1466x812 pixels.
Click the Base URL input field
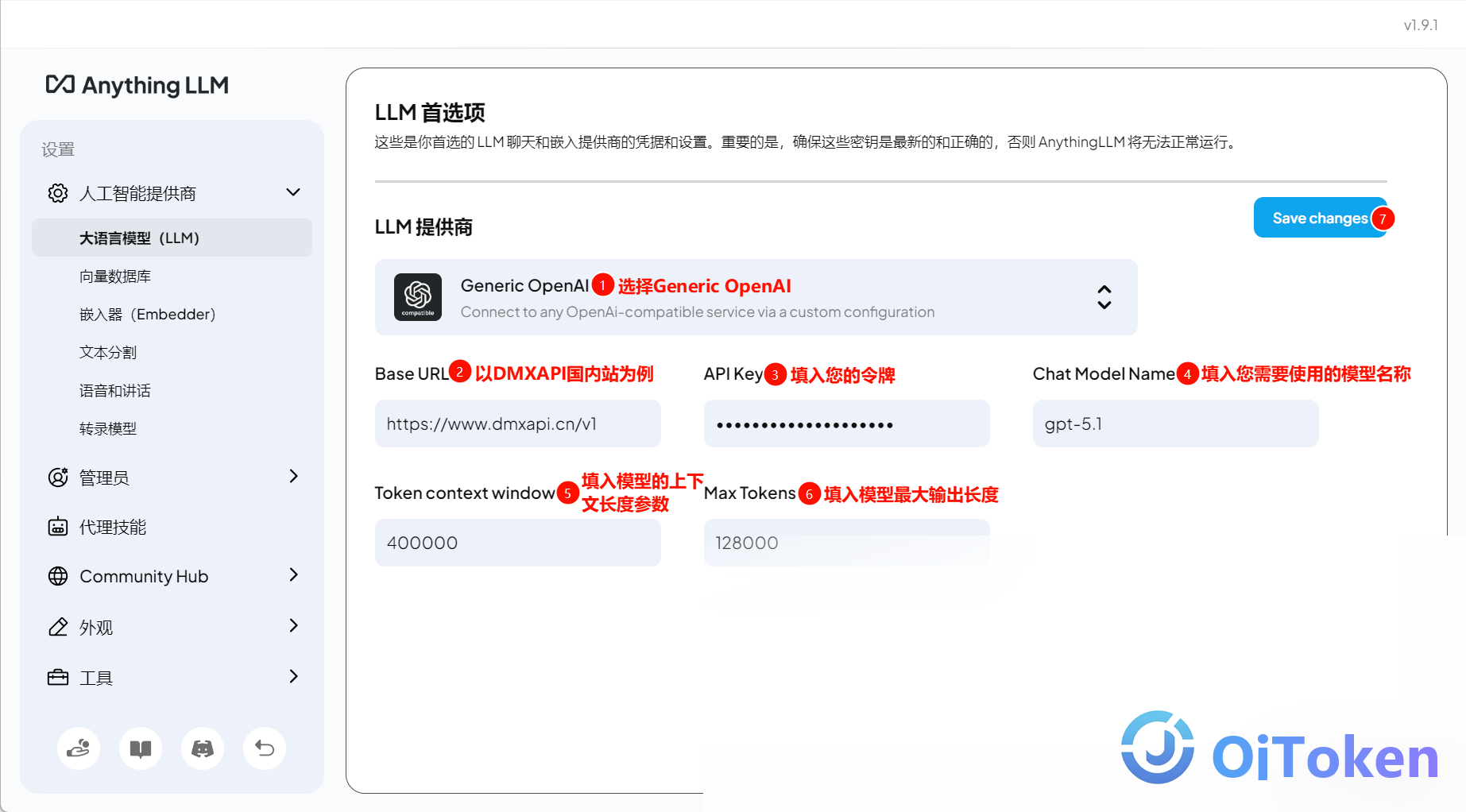pyautogui.click(x=518, y=423)
